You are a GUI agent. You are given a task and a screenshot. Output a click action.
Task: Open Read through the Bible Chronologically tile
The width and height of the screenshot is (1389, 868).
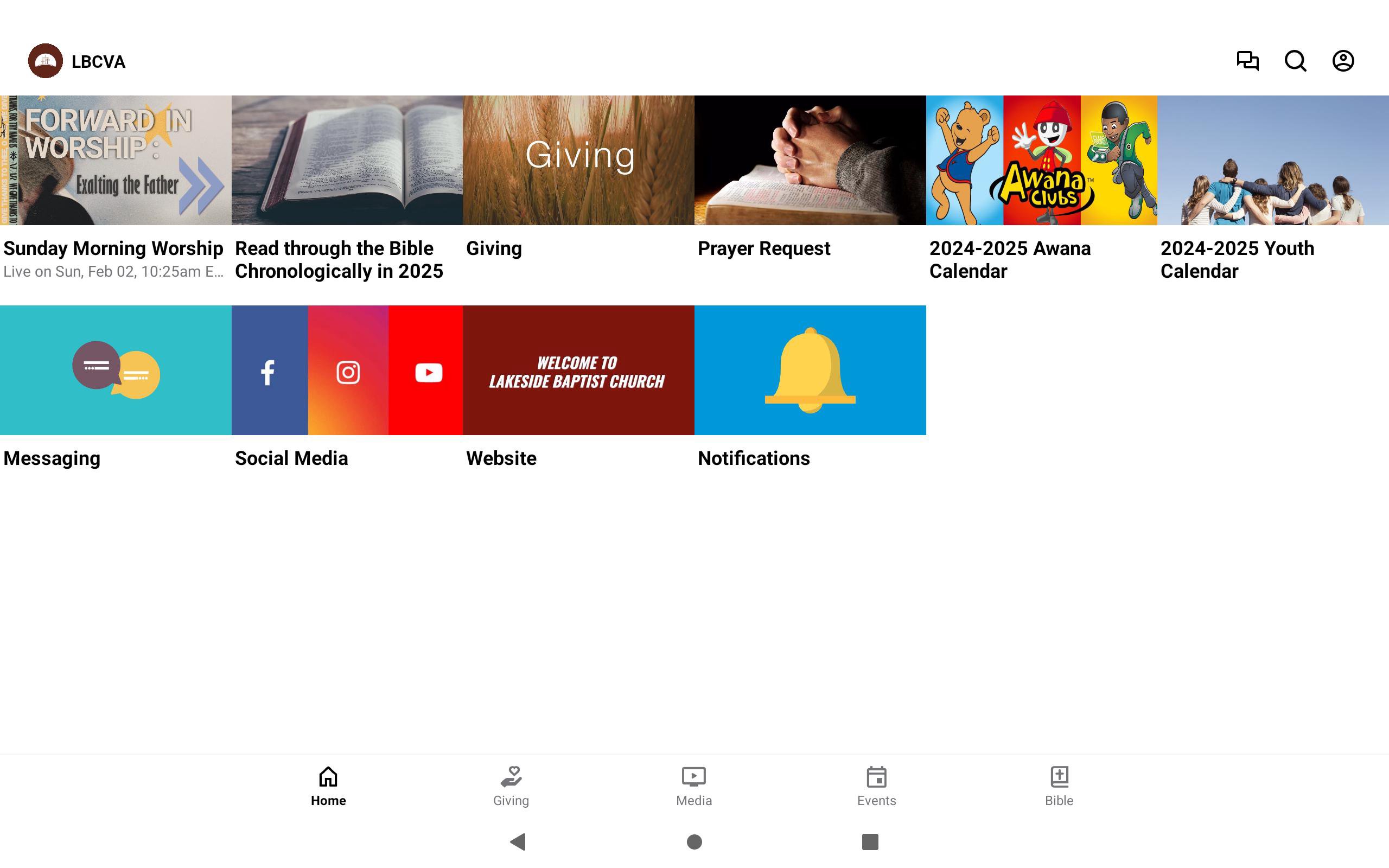347,160
